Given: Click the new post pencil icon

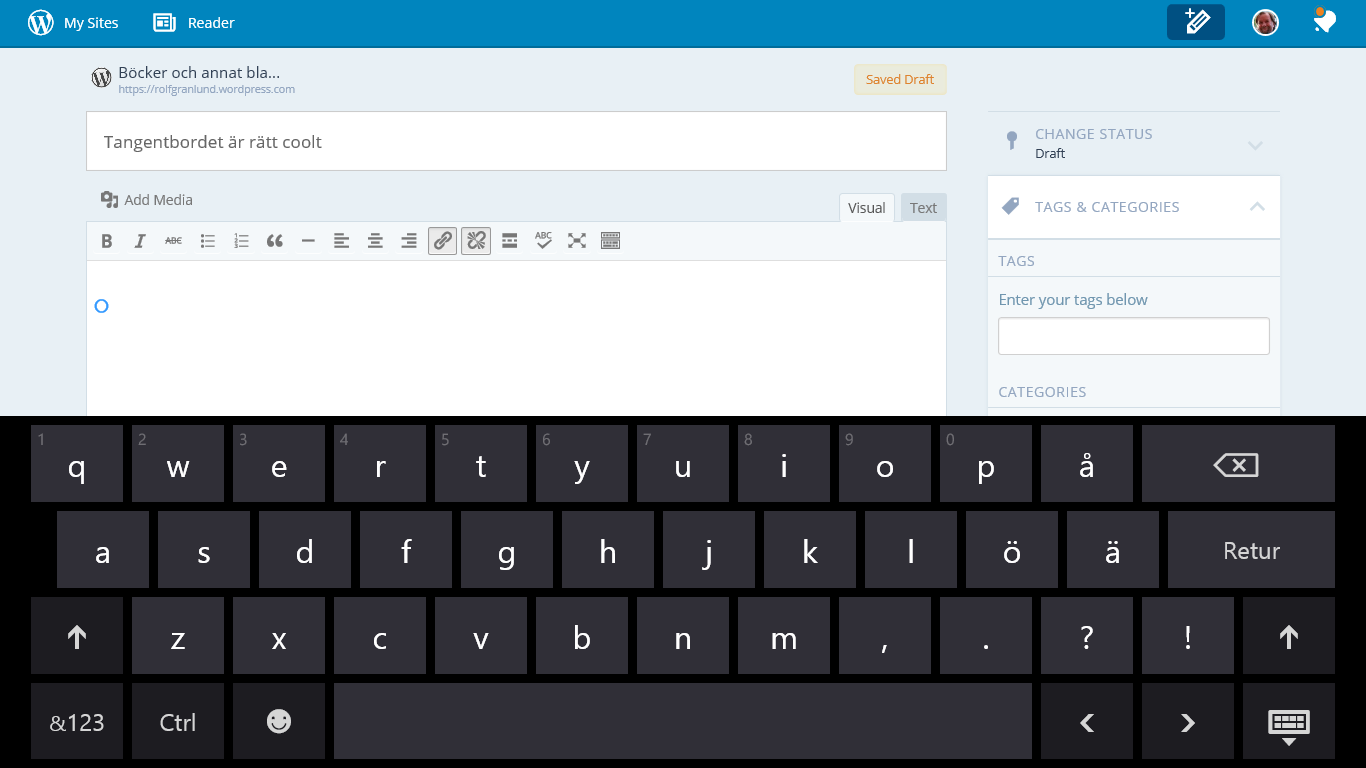Looking at the screenshot, I should click(x=1195, y=22).
